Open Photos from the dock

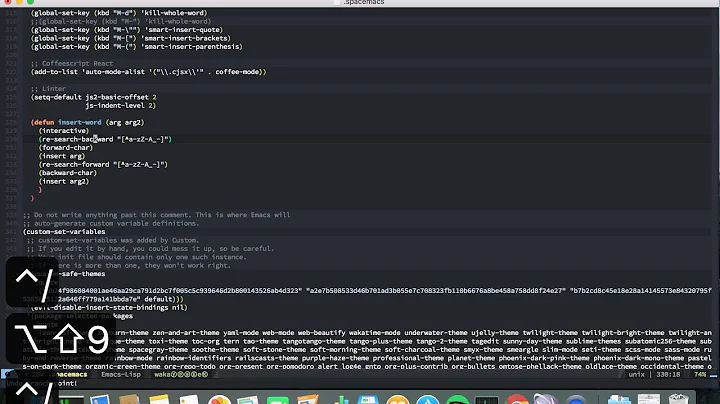pos(219,399)
